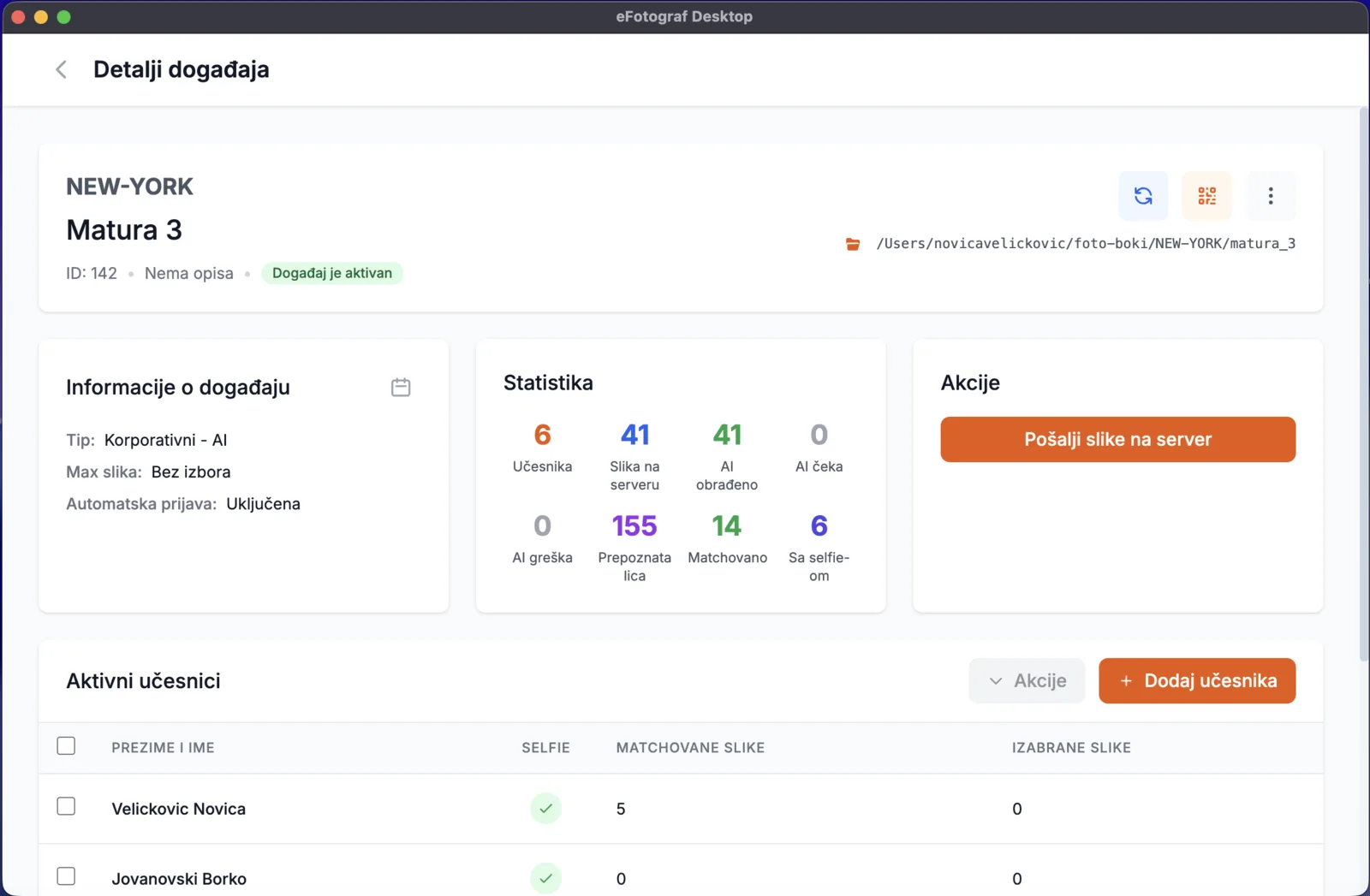Click the AI greška value 0

pos(542,525)
